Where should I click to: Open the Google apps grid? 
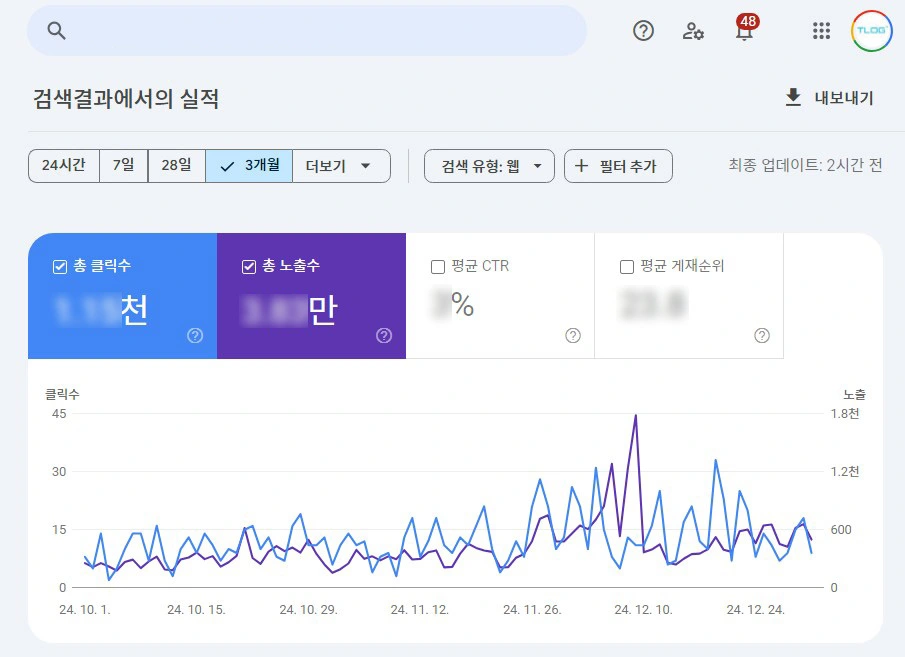821,31
